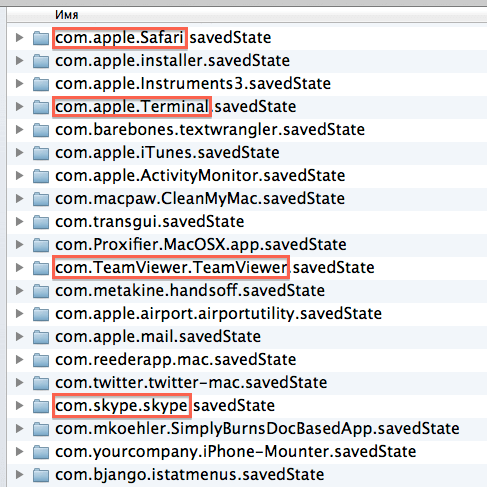Expand the com.apple.Safari.savedState folder
The image size is (487, 487).
tap(19, 37)
